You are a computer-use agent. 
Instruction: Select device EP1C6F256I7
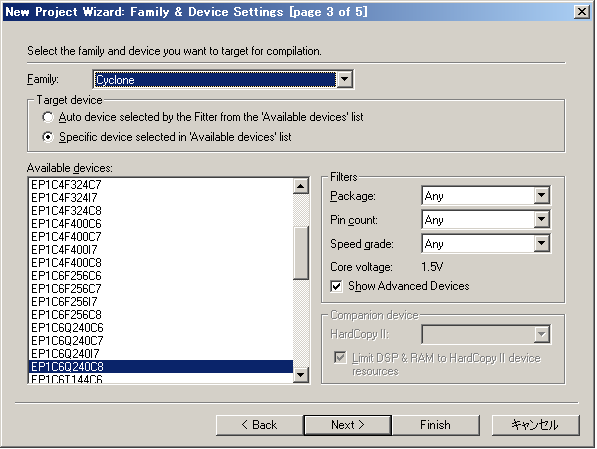pyautogui.click(x=161, y=302)
